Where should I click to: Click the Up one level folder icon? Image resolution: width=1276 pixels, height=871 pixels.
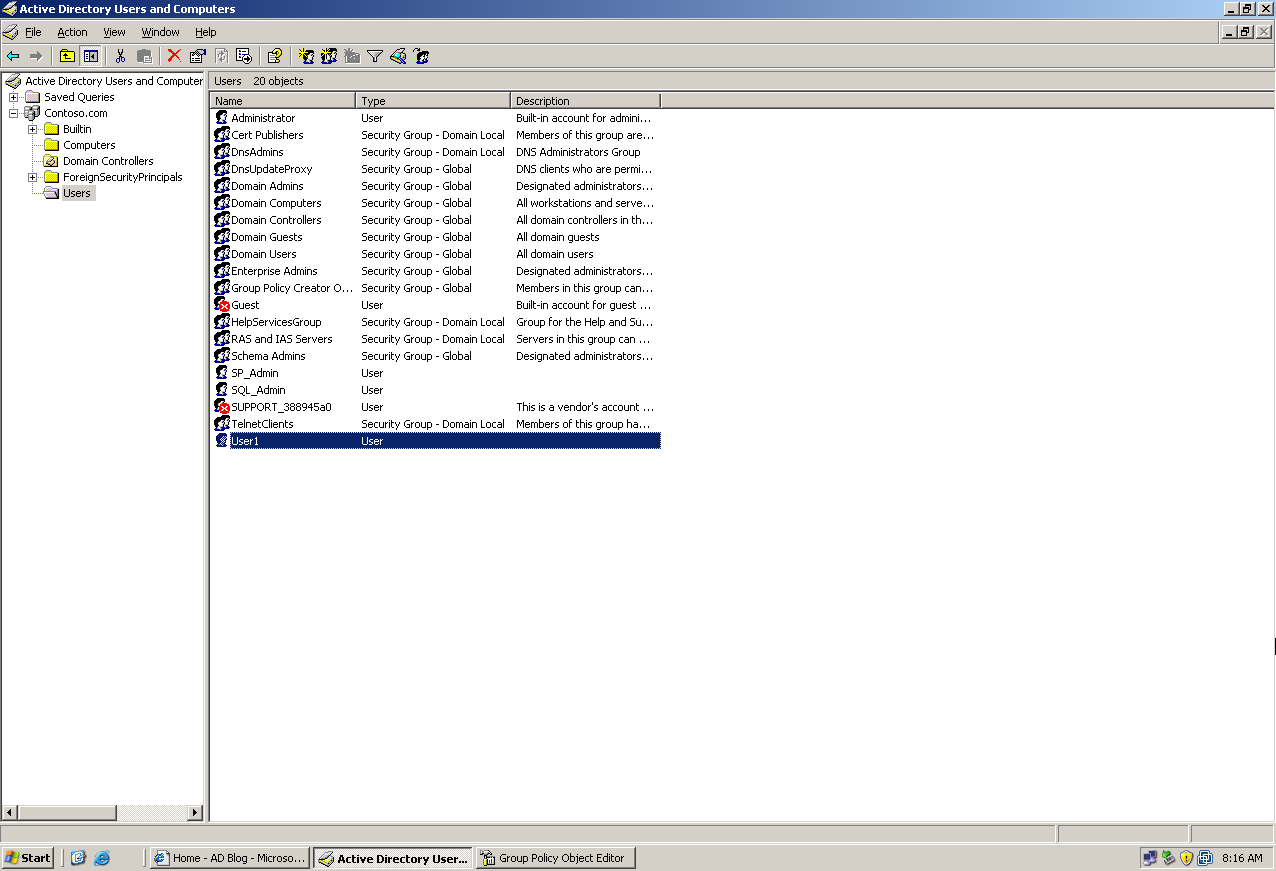coord(67,56)
